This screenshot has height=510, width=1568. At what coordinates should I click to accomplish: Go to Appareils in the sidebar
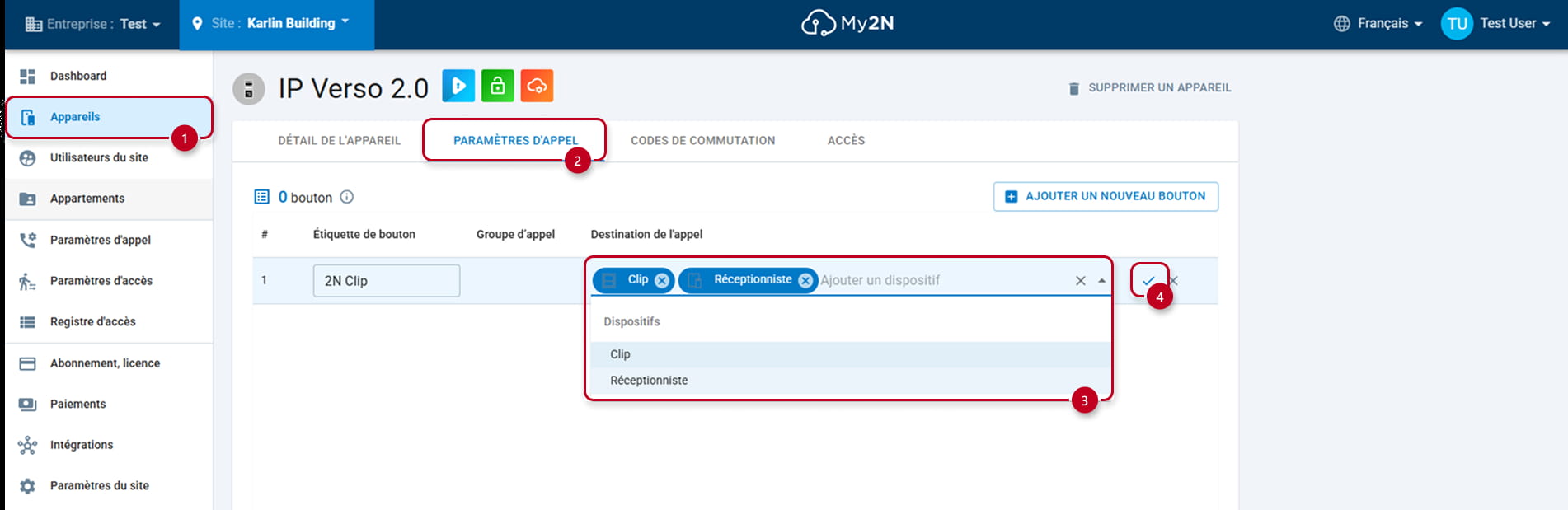tap(109, 117)
